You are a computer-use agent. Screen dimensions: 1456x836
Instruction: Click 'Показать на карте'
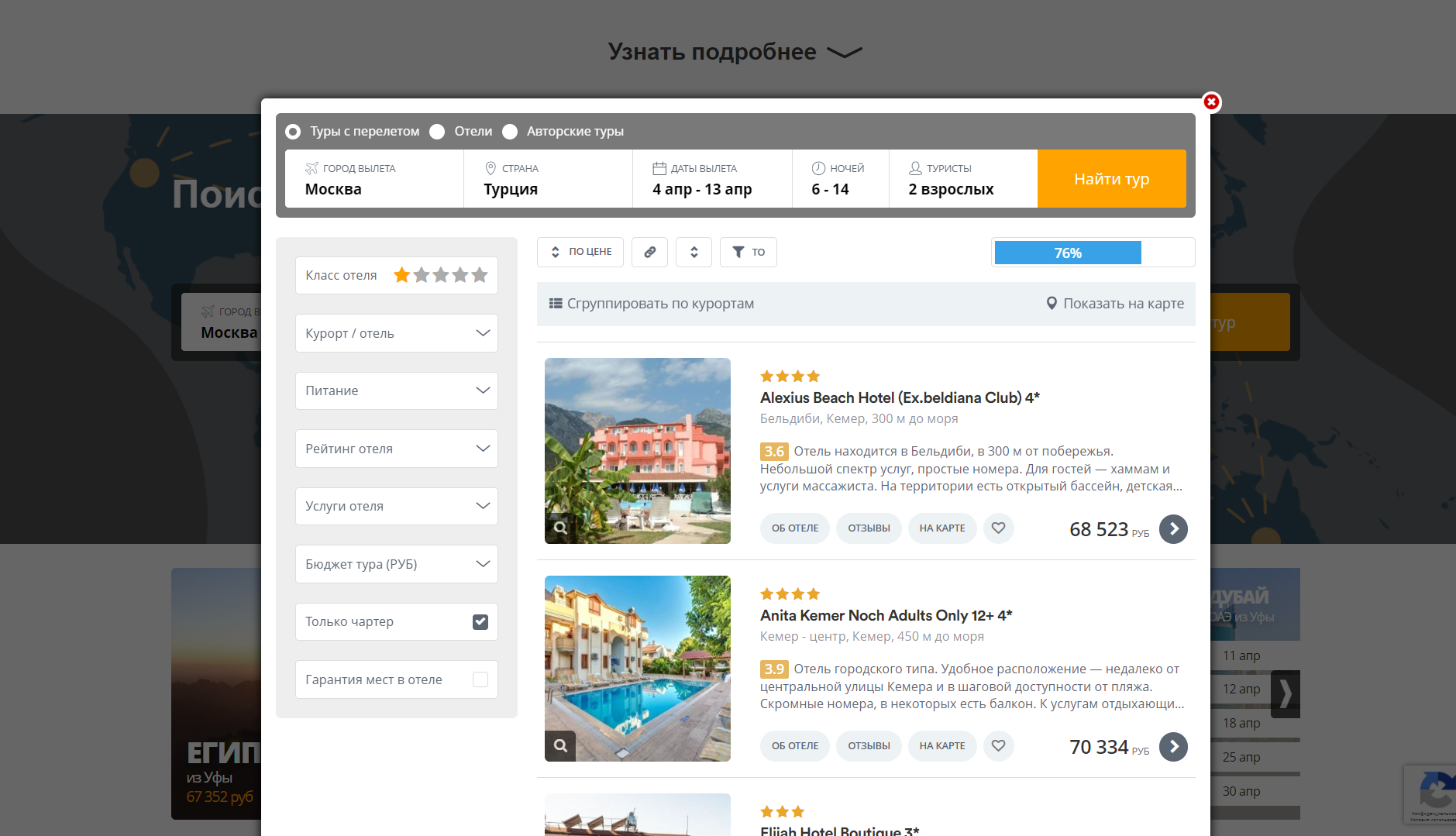[1115, 304]
